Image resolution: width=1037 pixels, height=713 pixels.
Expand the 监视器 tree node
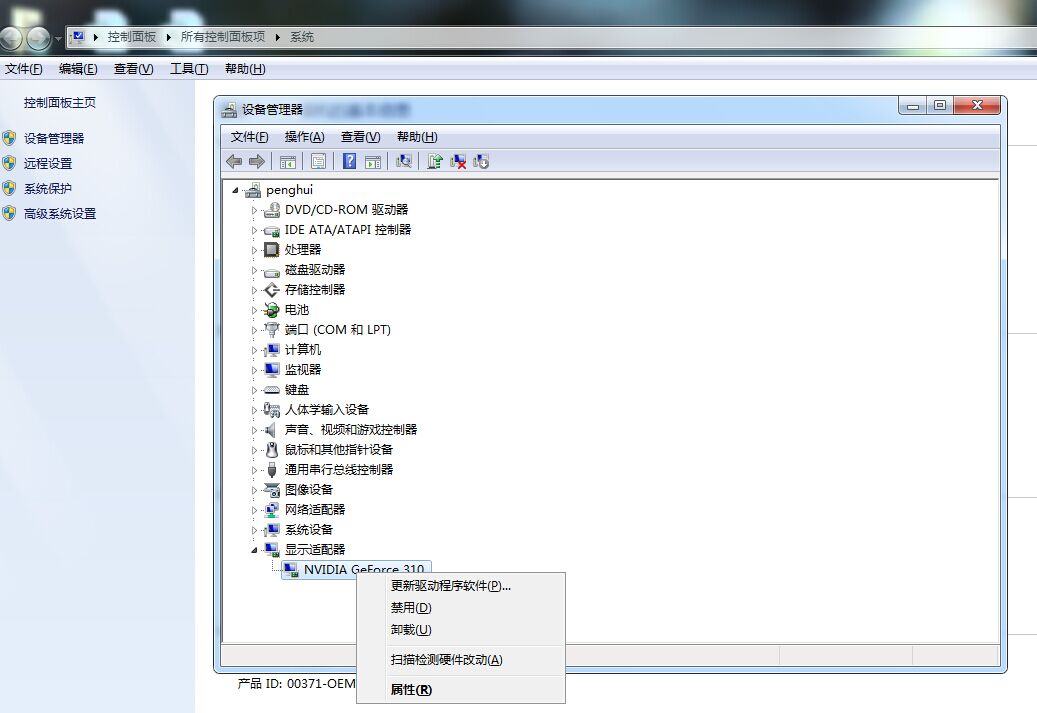254,370
